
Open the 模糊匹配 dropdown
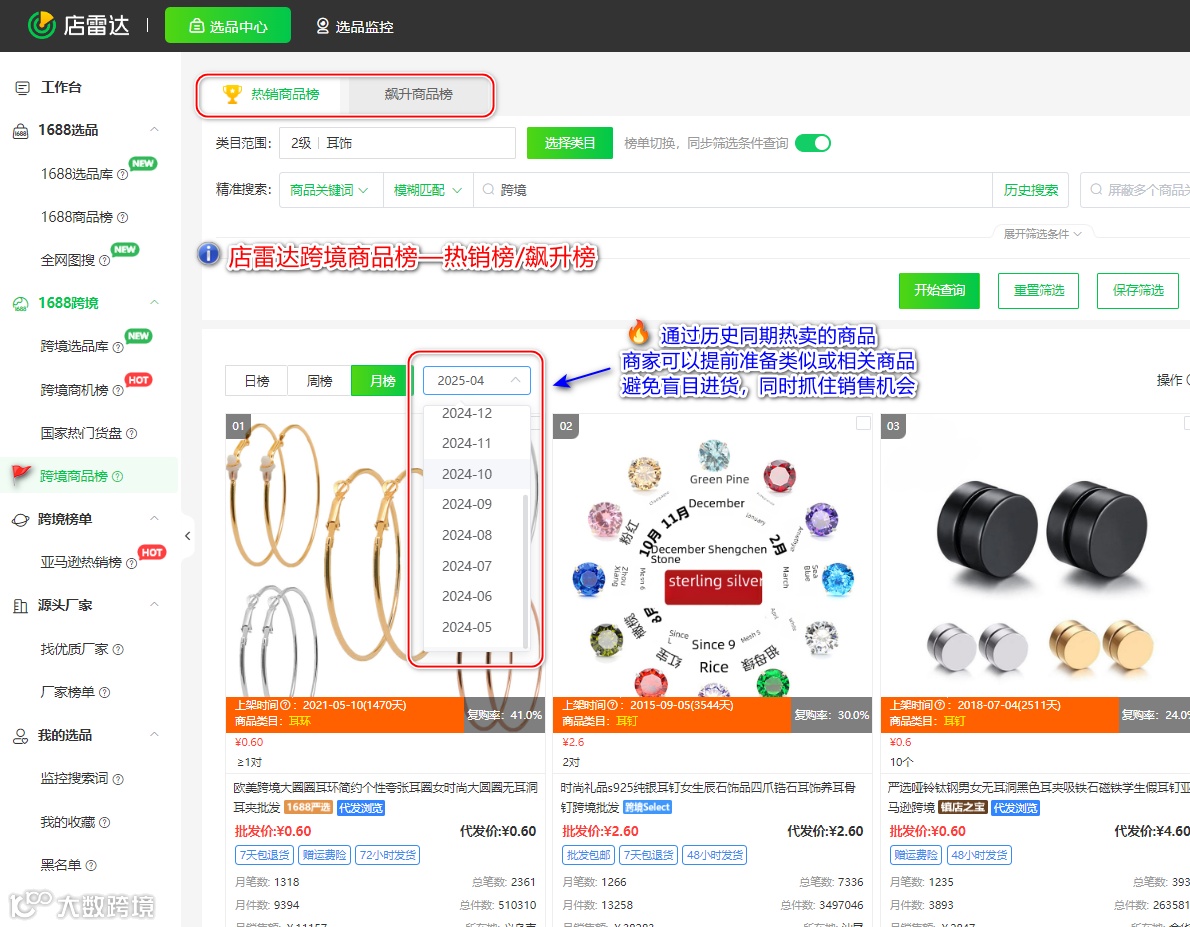[x=428, y=190]
